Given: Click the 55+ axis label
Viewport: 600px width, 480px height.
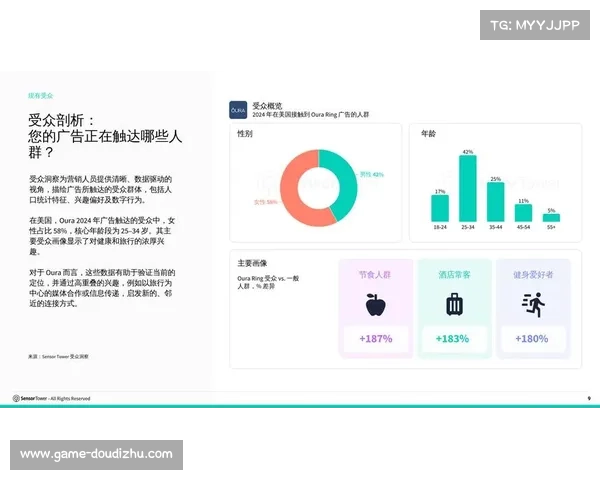Looking at the screenshot, I should coord(551,227).
